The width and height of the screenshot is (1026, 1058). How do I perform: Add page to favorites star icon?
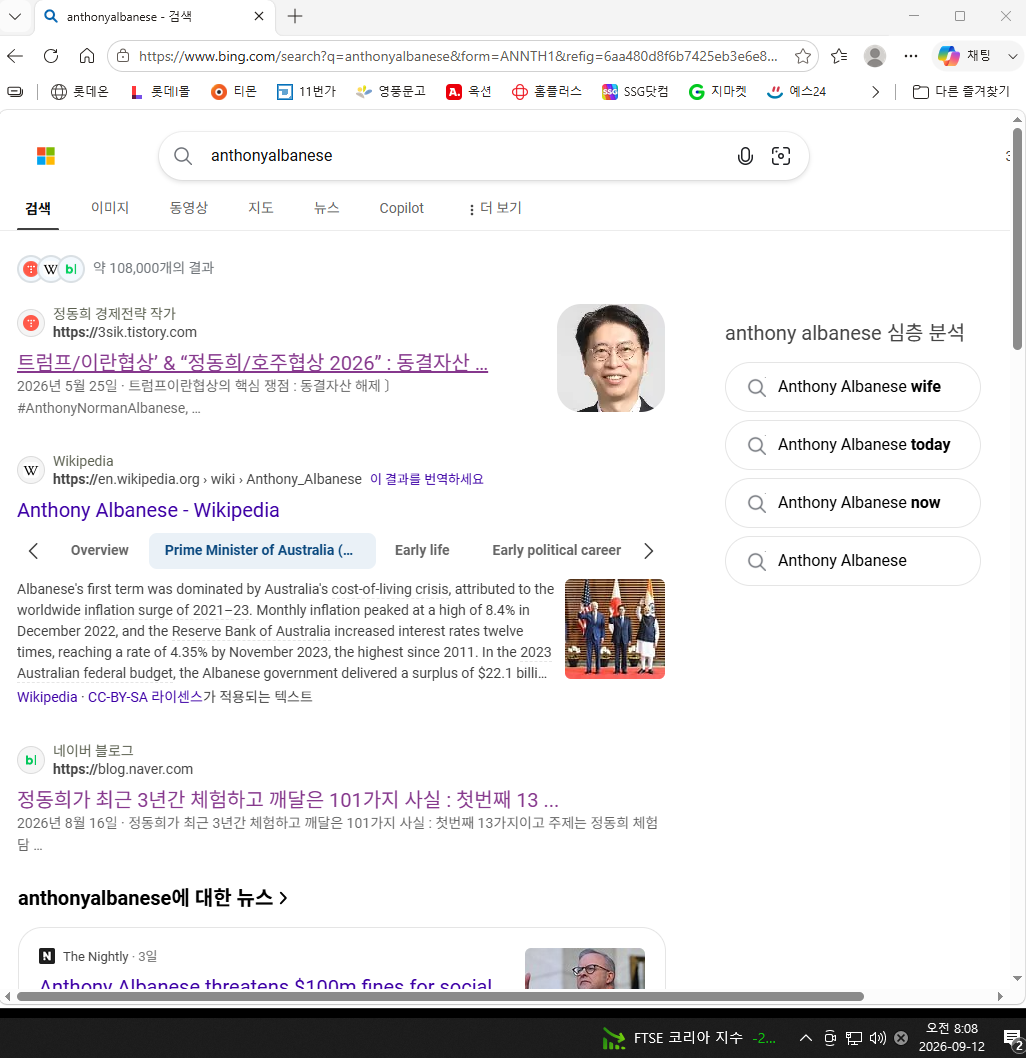pyautogui.click(x=803, y=56)
